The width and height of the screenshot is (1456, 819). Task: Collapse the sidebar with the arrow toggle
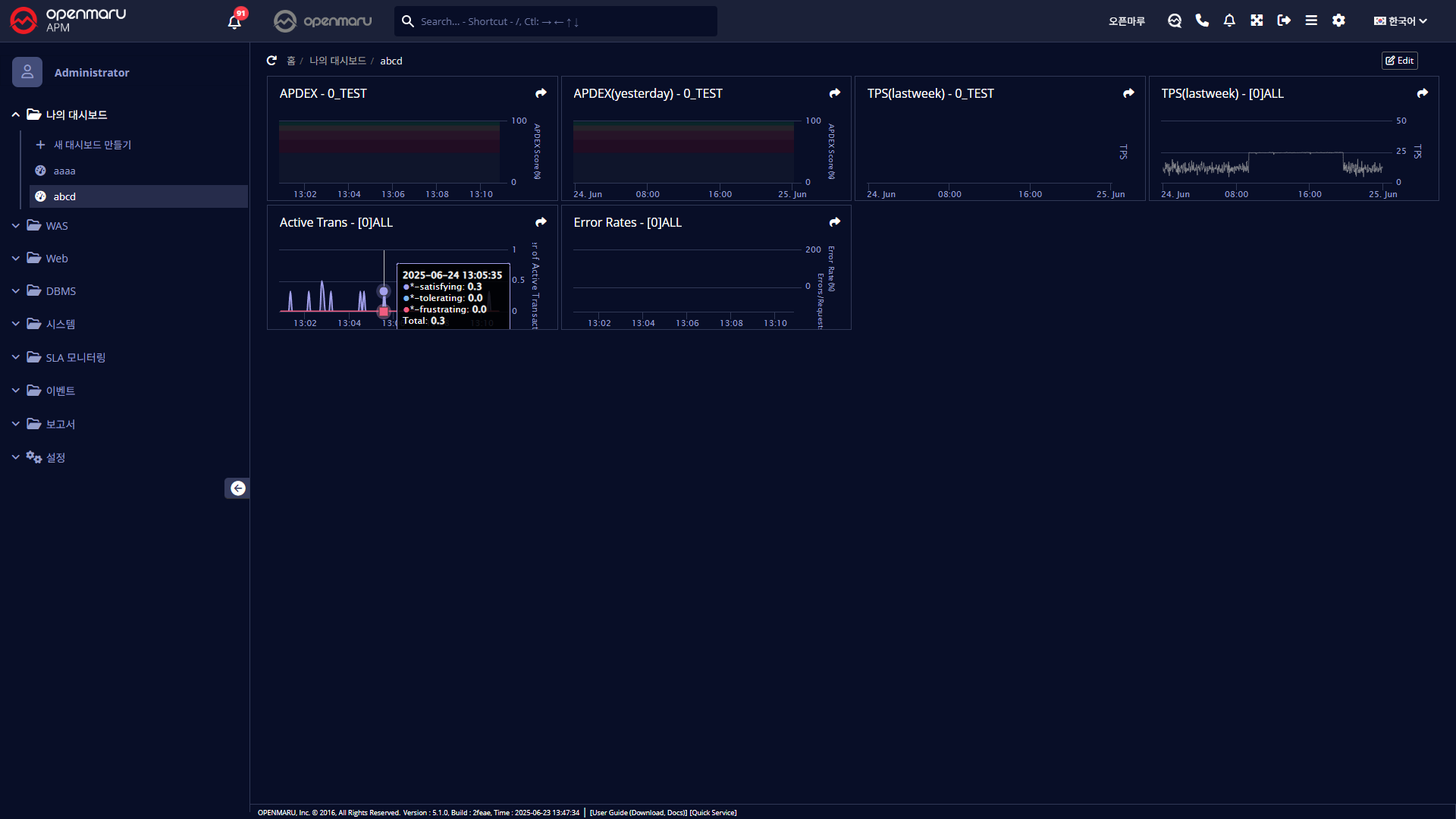[237, 488]
